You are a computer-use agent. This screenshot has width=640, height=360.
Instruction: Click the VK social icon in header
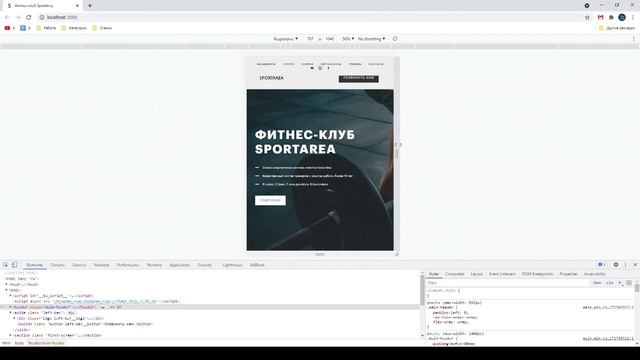click(312, 68)
